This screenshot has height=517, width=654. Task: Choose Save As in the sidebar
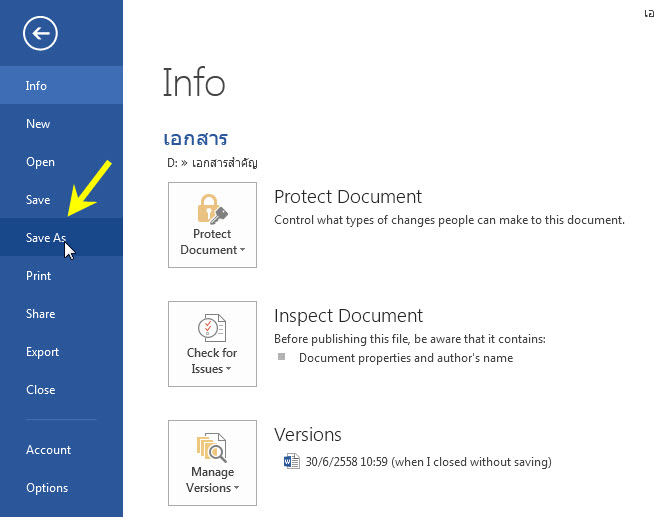point(61,238)
